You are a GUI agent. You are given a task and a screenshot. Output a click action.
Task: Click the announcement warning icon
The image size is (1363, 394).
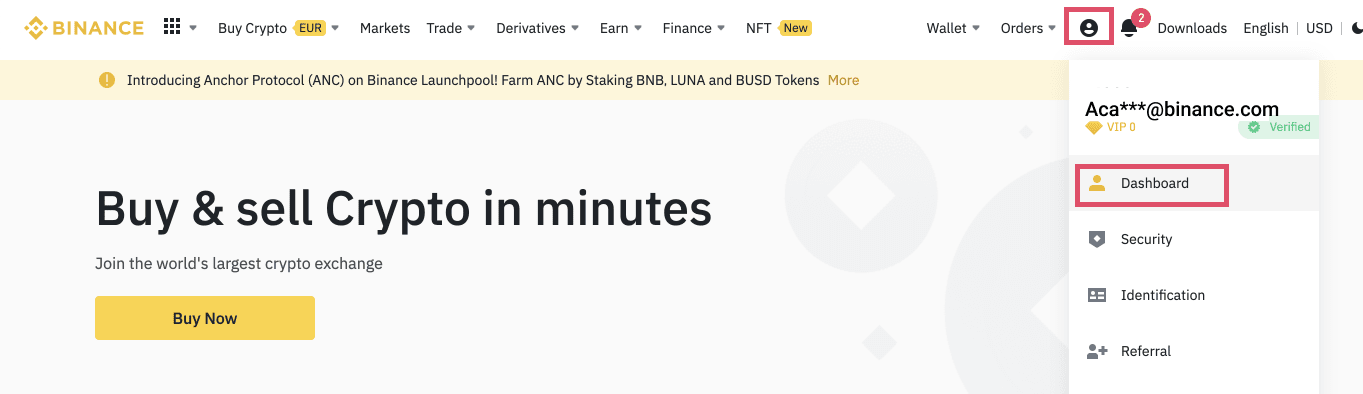pyautogui.click(x=107, y=80)
